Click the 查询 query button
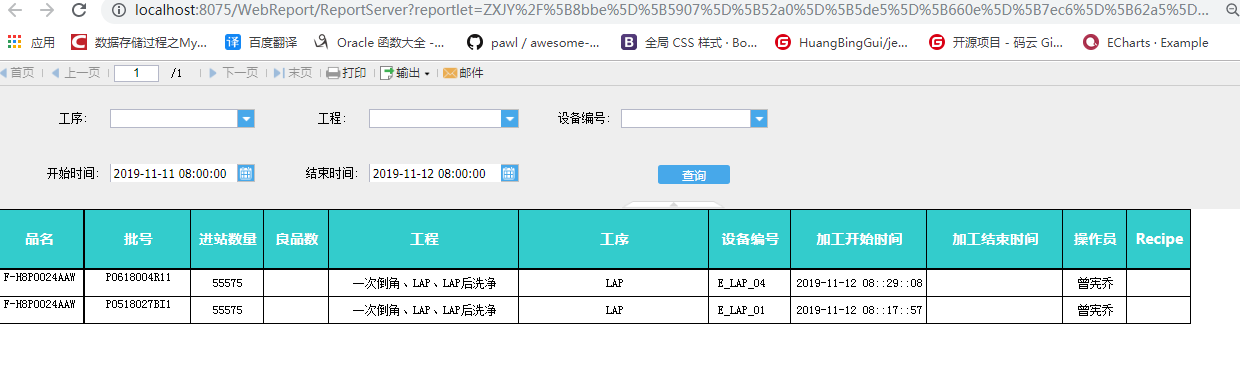The image size is (1240, 374). pyautogui.click(x=694, y=175)
